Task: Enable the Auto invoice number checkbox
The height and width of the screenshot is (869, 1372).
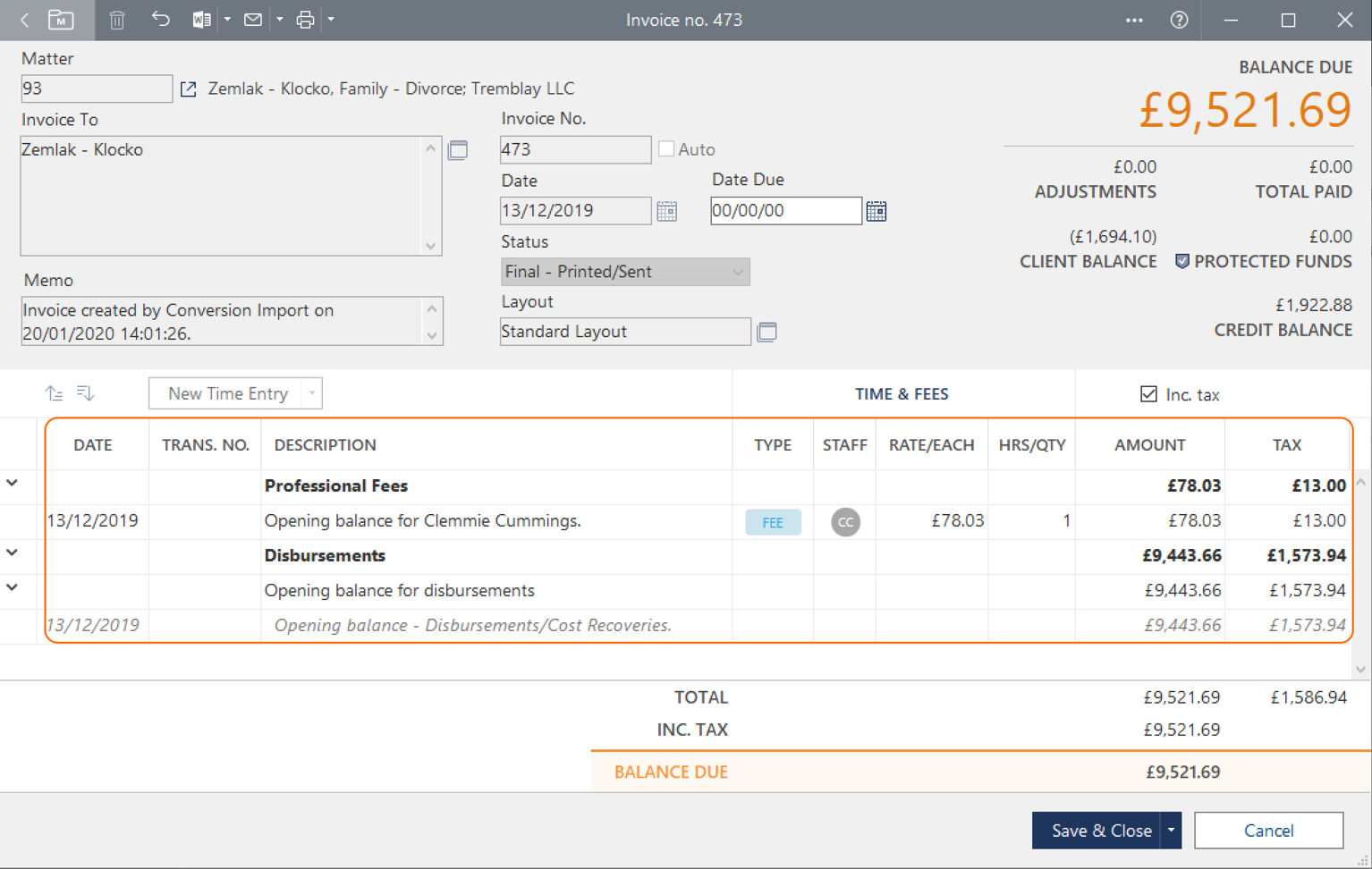Action: 666,149
